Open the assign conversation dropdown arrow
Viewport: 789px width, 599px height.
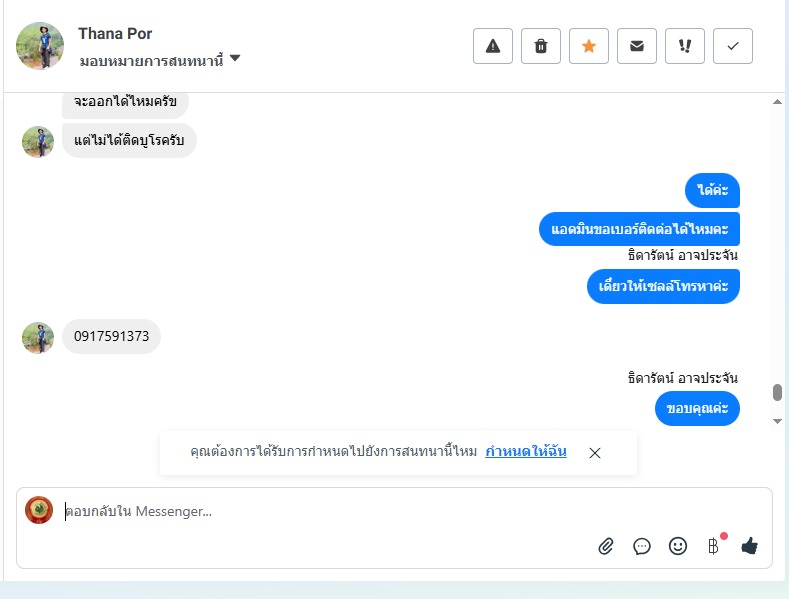click(x=235, y=58)
